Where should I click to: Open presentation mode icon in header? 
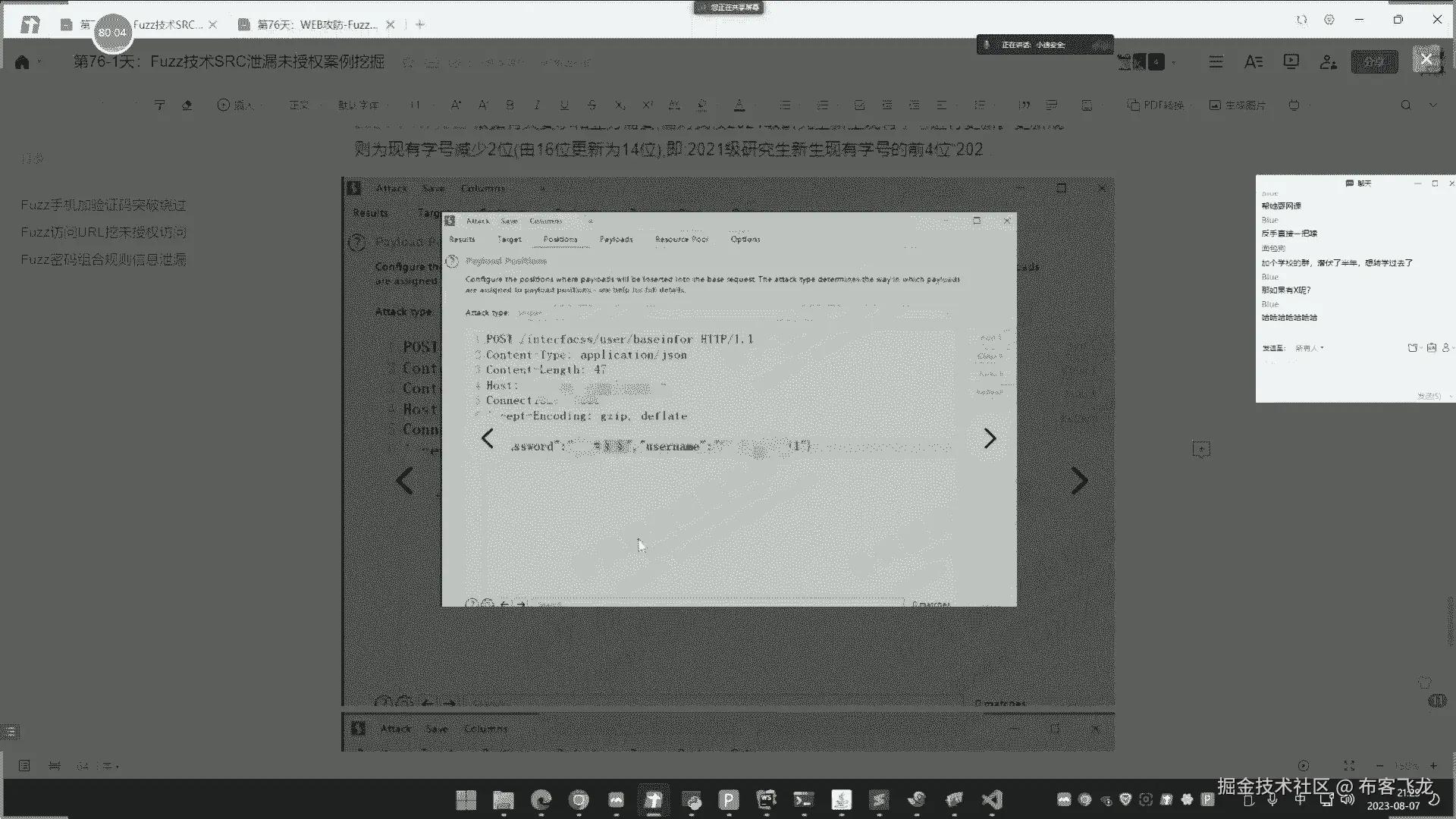tap(1291, 61)
